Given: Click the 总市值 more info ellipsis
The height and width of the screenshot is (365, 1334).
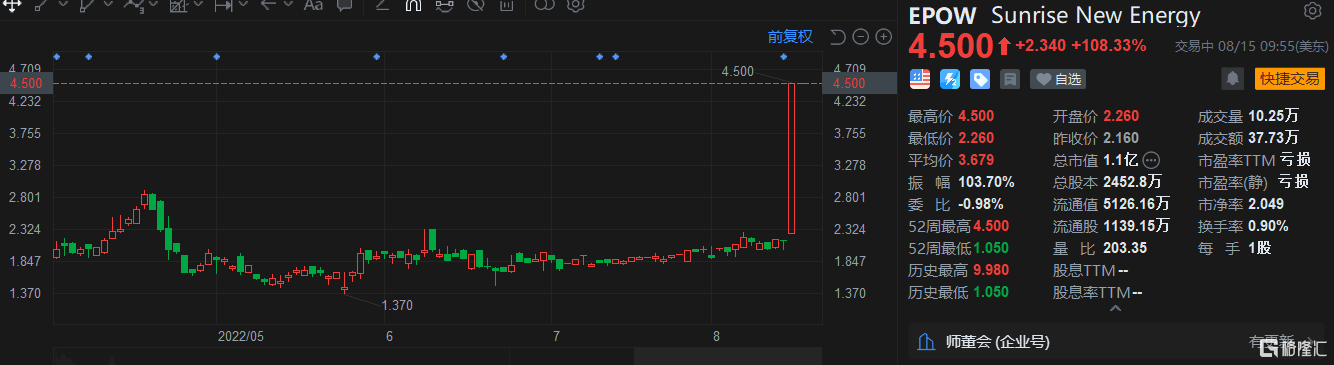Looking at the screenshot, I should point(1151,159).
